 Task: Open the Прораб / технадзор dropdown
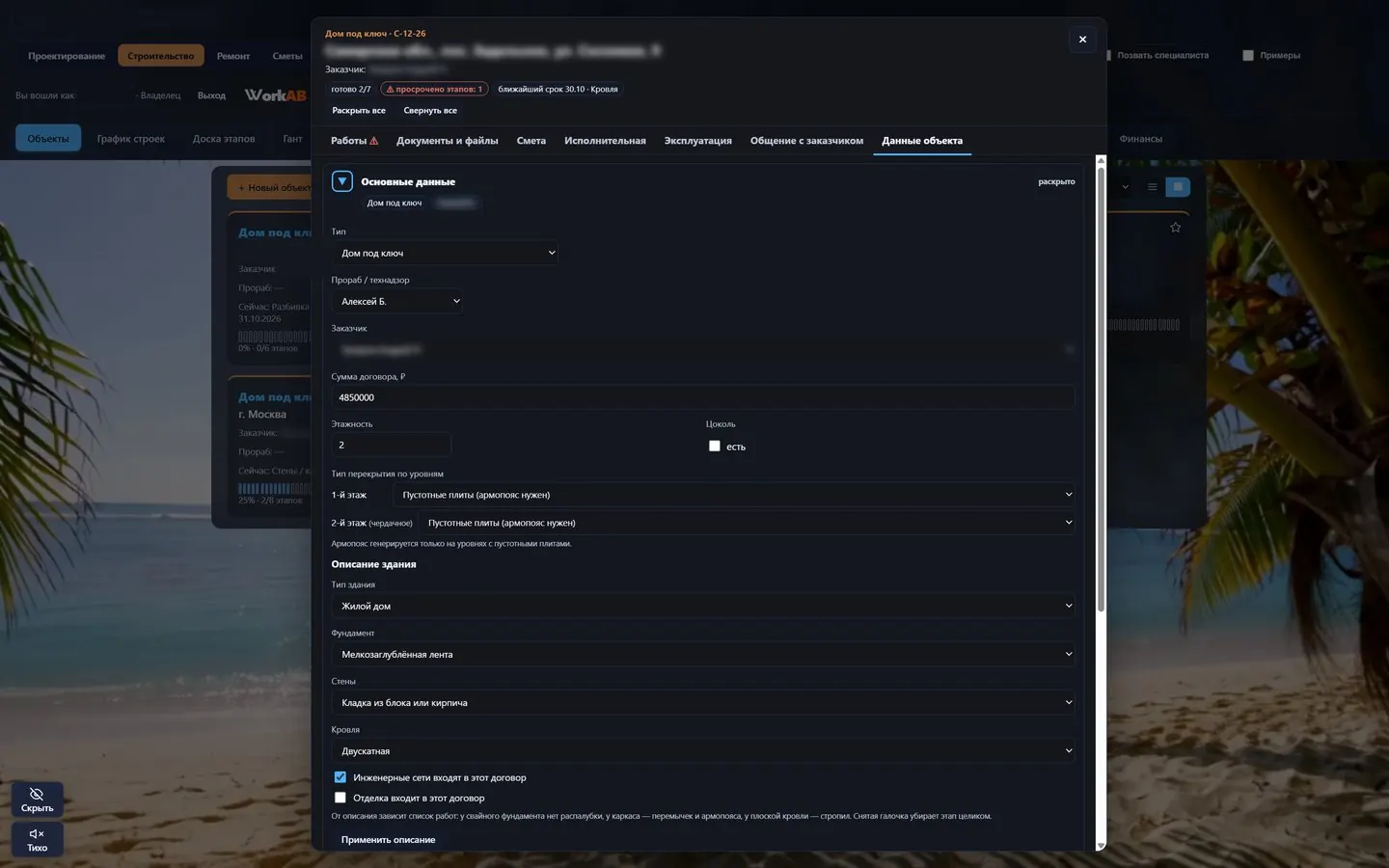397,301
